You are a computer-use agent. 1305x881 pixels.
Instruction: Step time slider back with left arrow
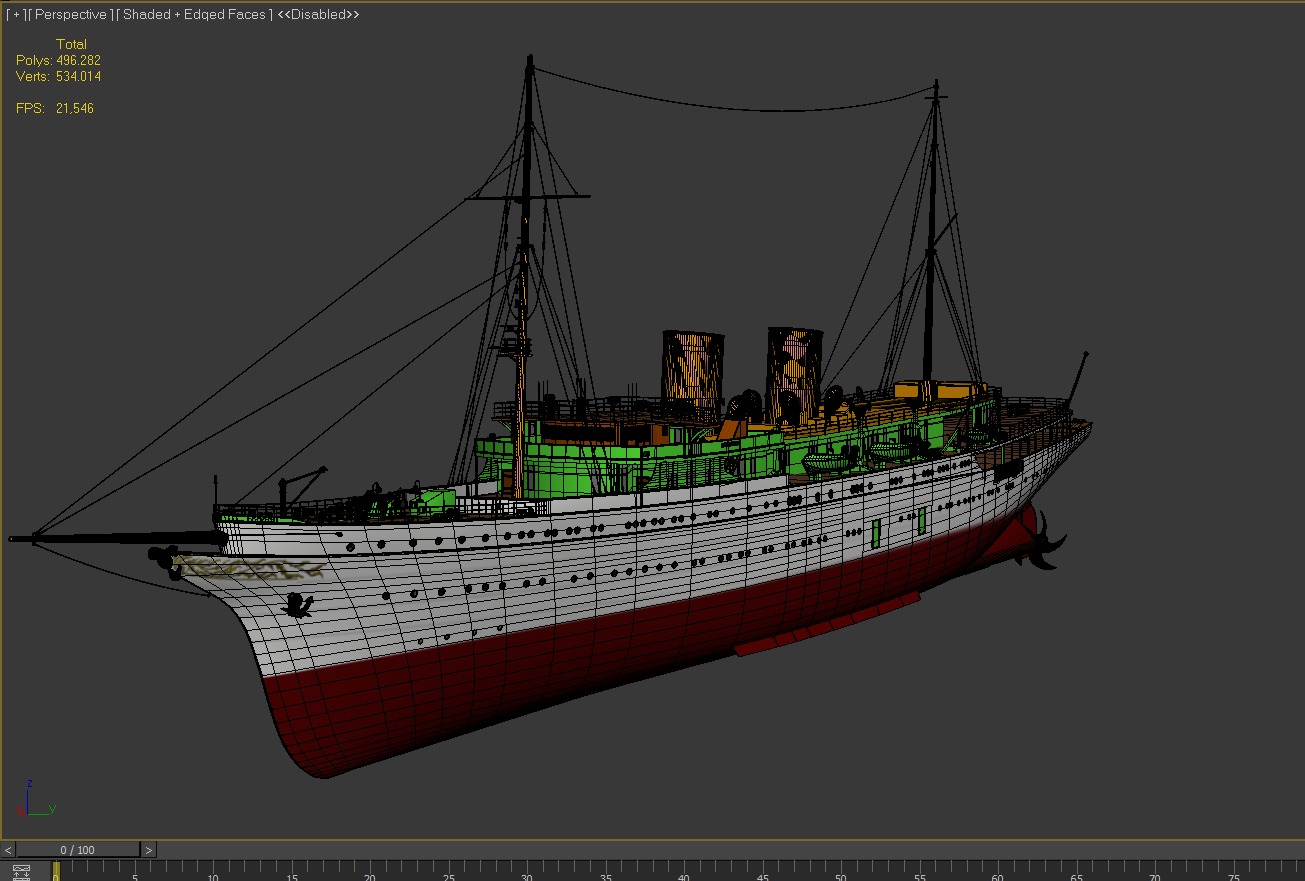[x=8, y=850]
